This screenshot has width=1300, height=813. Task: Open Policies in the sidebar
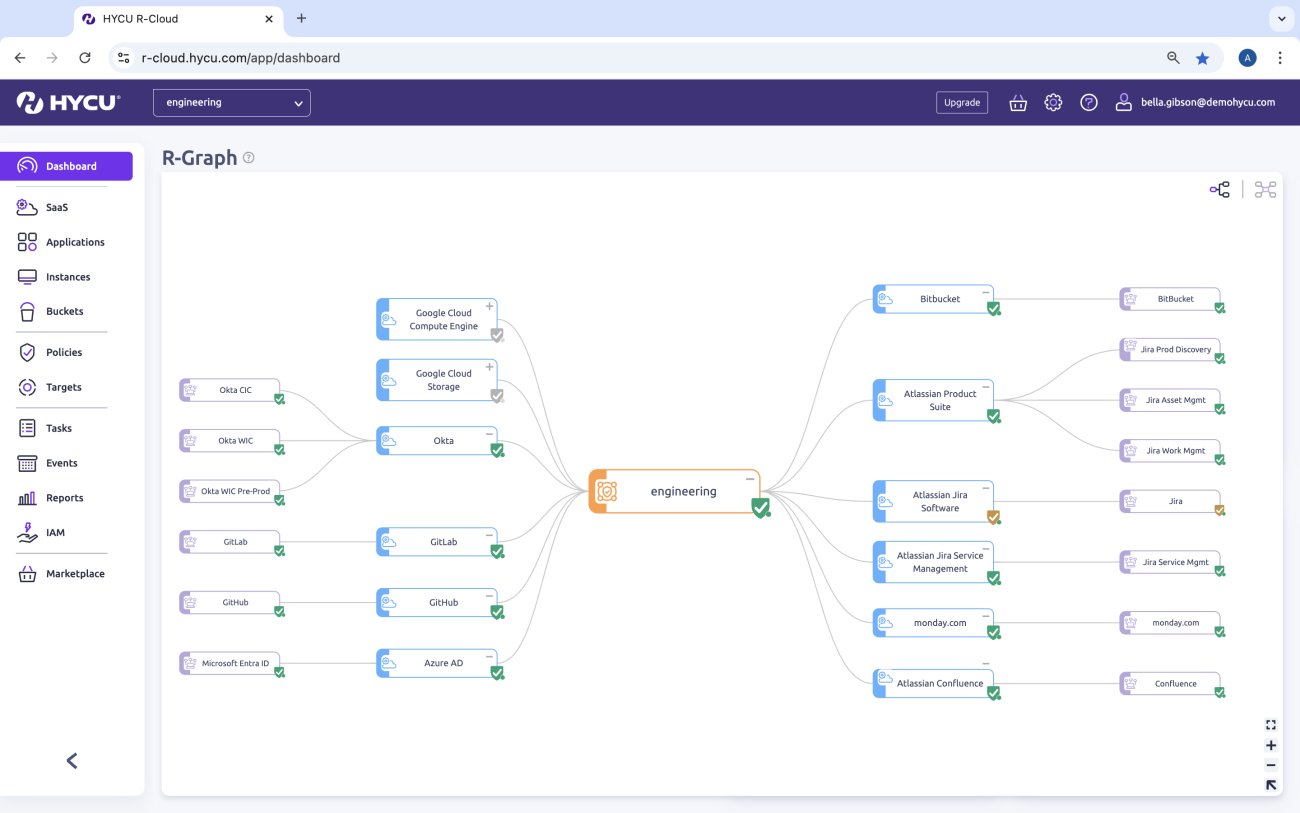pyautogui.click(x=64, y=352)
